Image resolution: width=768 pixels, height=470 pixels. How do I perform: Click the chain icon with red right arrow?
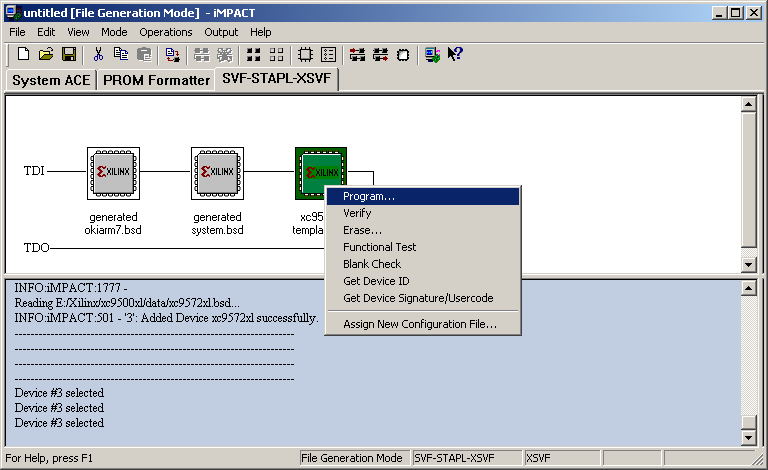coord(380,54)
